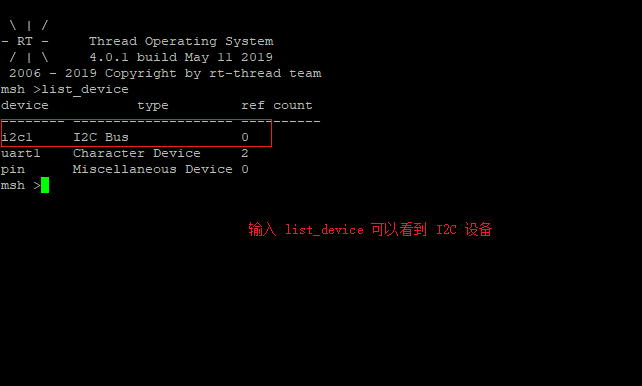Click the last msh prompt
Viewport: 642px width, 386px height.
click(20, 185)
